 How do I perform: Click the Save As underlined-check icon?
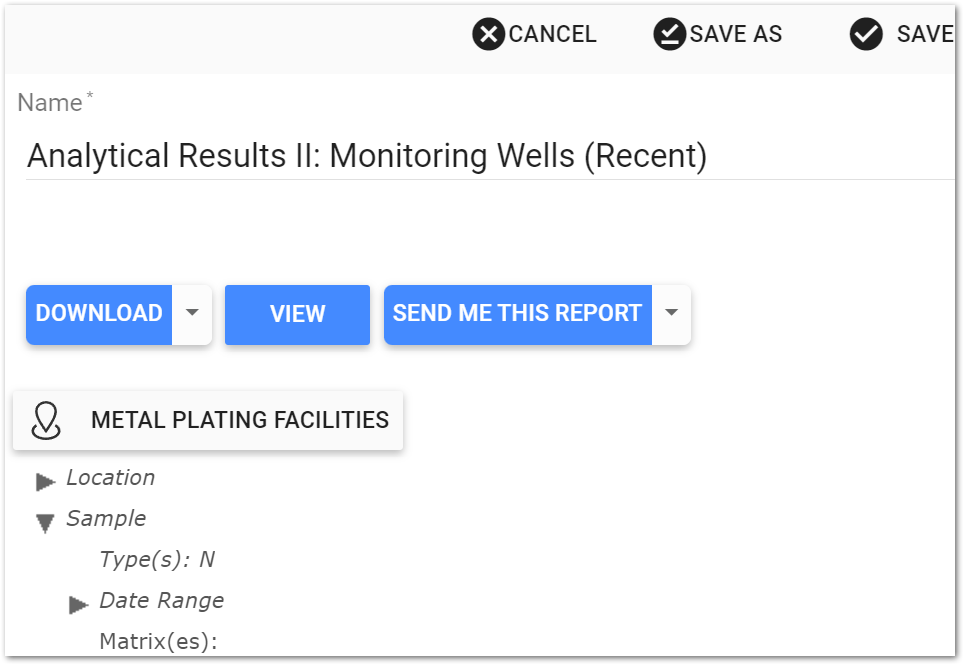coord(669,35)
